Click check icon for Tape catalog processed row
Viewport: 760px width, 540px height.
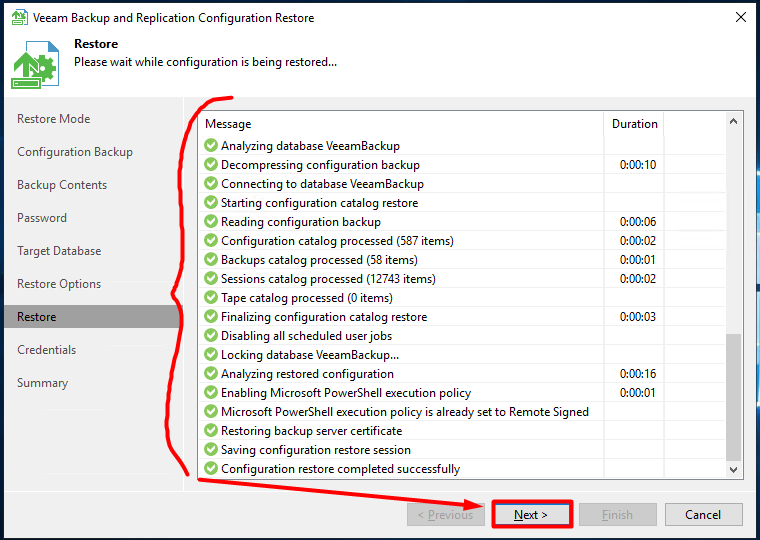pyautogui.click(x=211, y=297)
